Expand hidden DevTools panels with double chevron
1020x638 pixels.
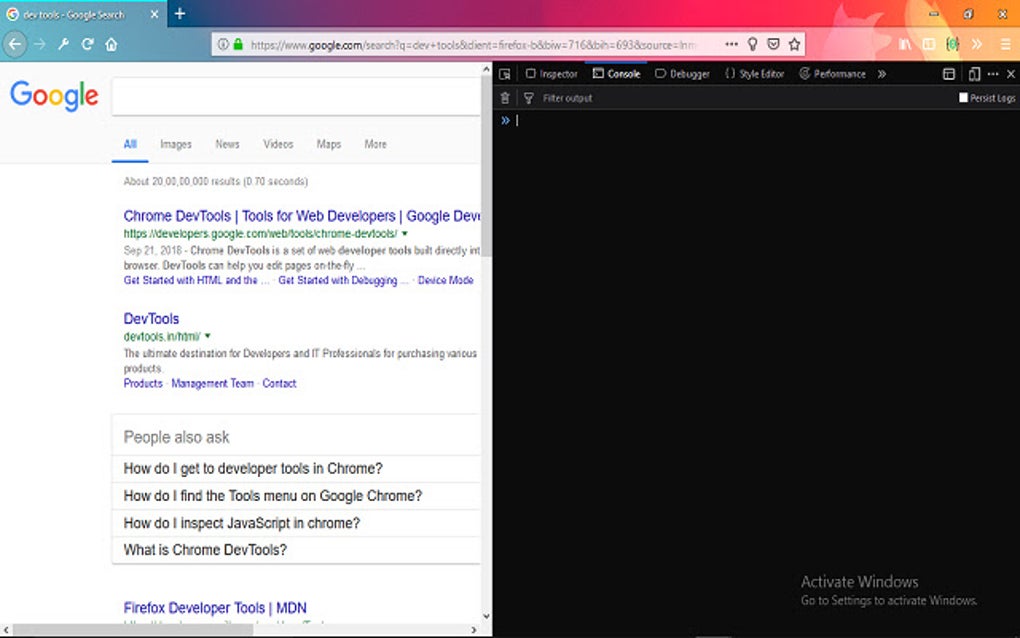882,73
